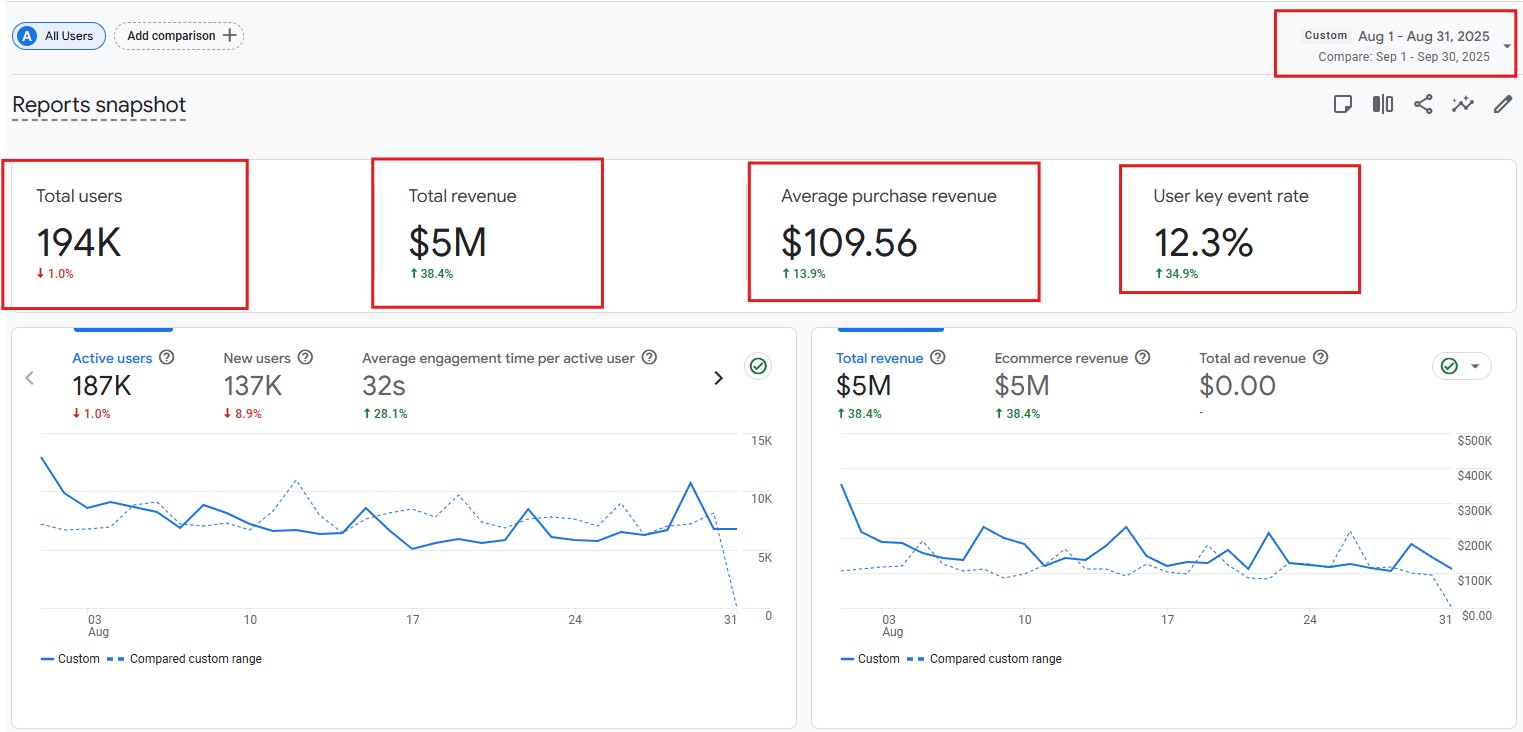Go to previous metrics with left chevron
1523x732 pixels.
click(30, 378)
